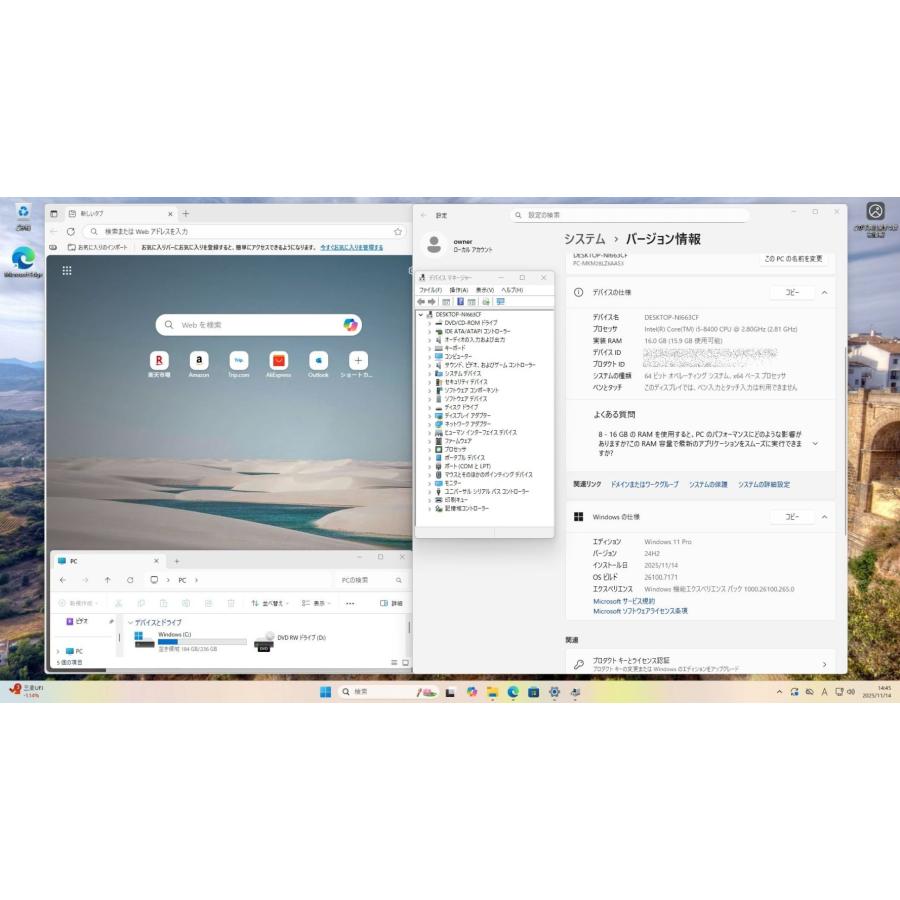Open ドメインまたはワークグループ link
Image resolution: width=900 pixels, height=900 pixels.
pyautogui.click(x=645, y=484)
